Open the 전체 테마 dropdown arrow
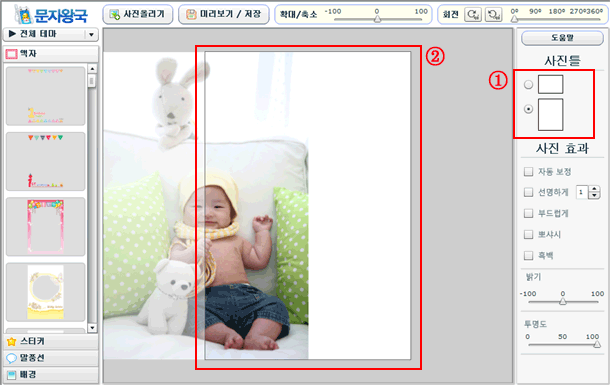The height and width of the screenshot is (385, 610). 91,35
